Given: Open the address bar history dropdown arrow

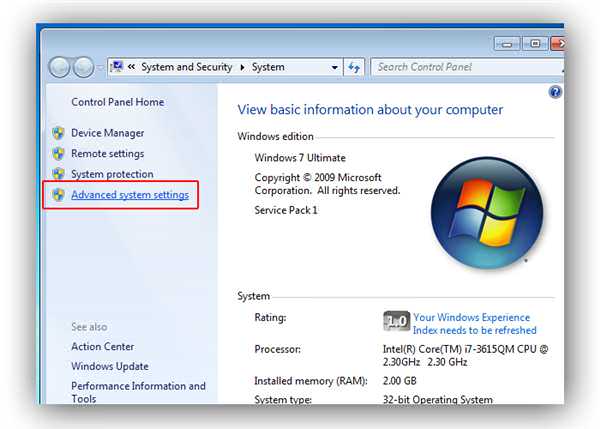Looking at the screenshot, I should coord(334,67).
